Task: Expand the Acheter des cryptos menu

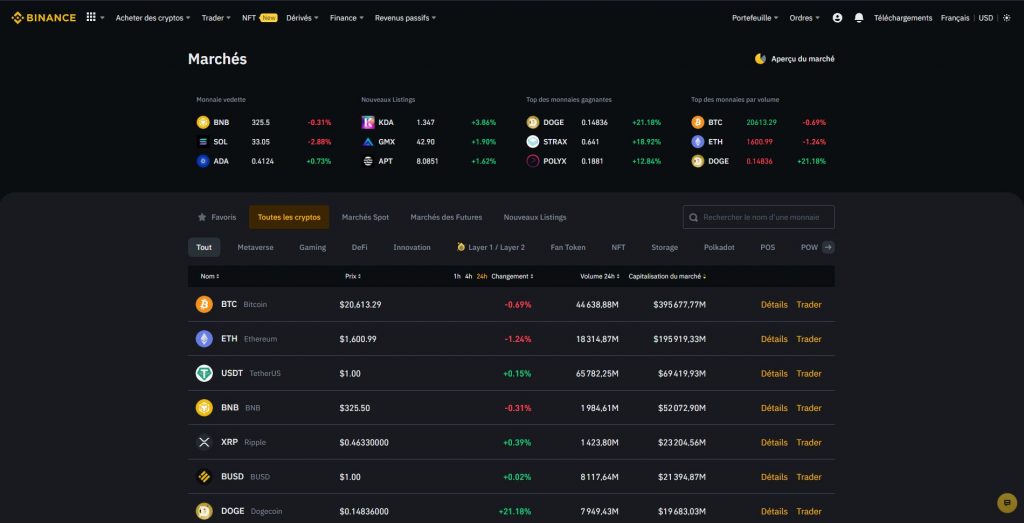Action: [x=153, y=18]
